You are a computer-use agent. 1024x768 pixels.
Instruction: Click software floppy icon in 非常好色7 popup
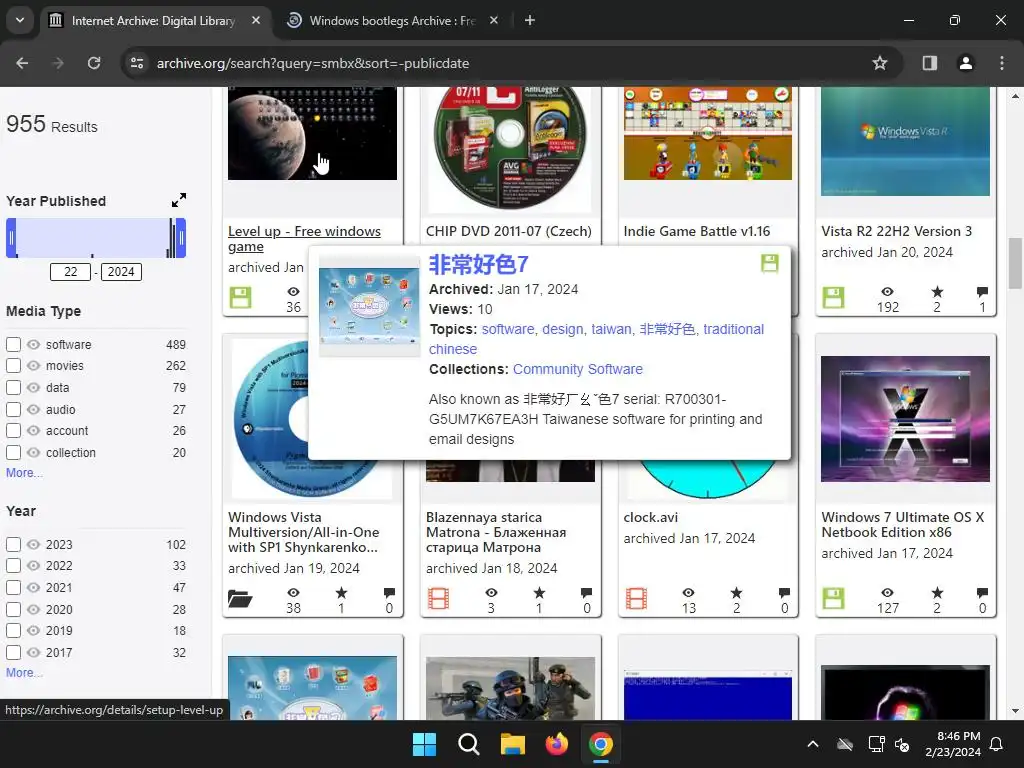[x=770, y=263]
